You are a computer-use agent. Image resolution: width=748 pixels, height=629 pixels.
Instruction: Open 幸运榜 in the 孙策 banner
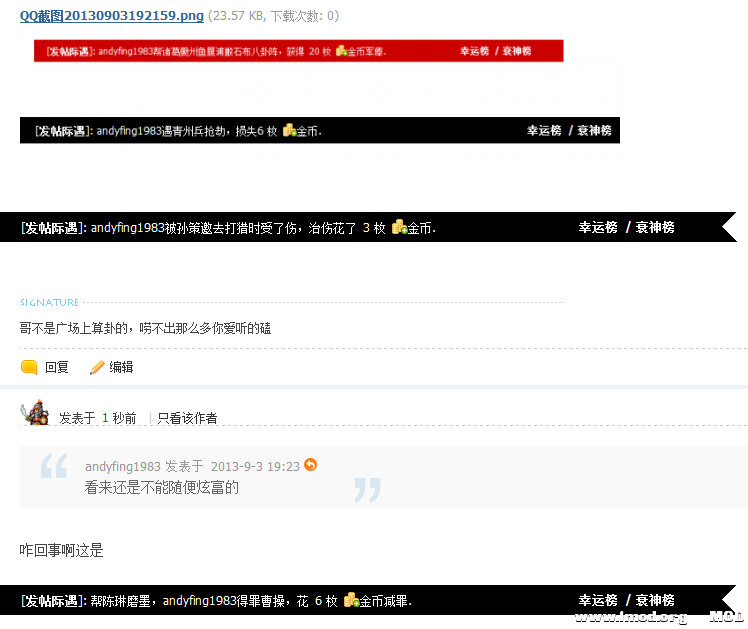[598, 227]
